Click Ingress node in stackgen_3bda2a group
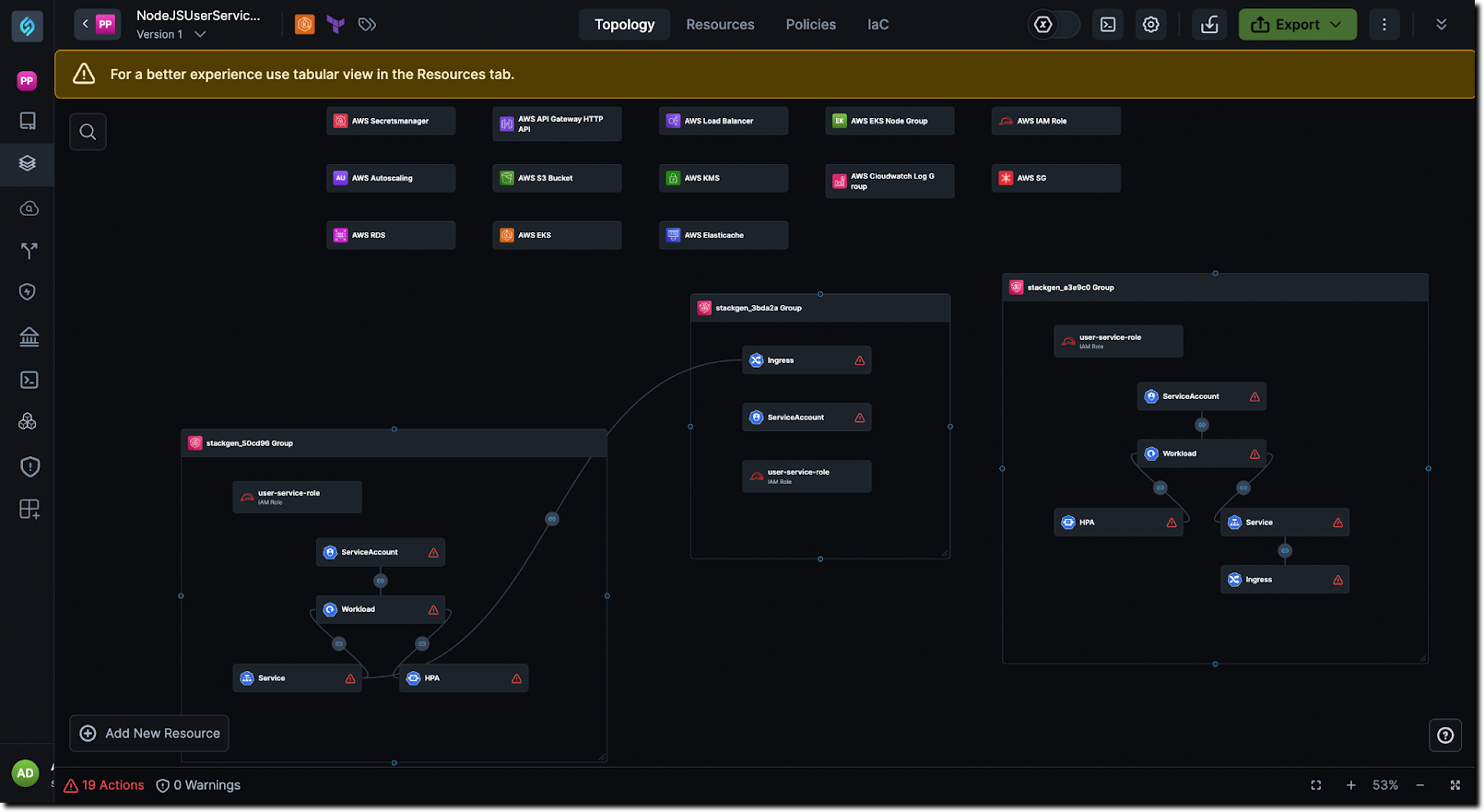This screenshot has height=812, width=1484. pos(807,360)
